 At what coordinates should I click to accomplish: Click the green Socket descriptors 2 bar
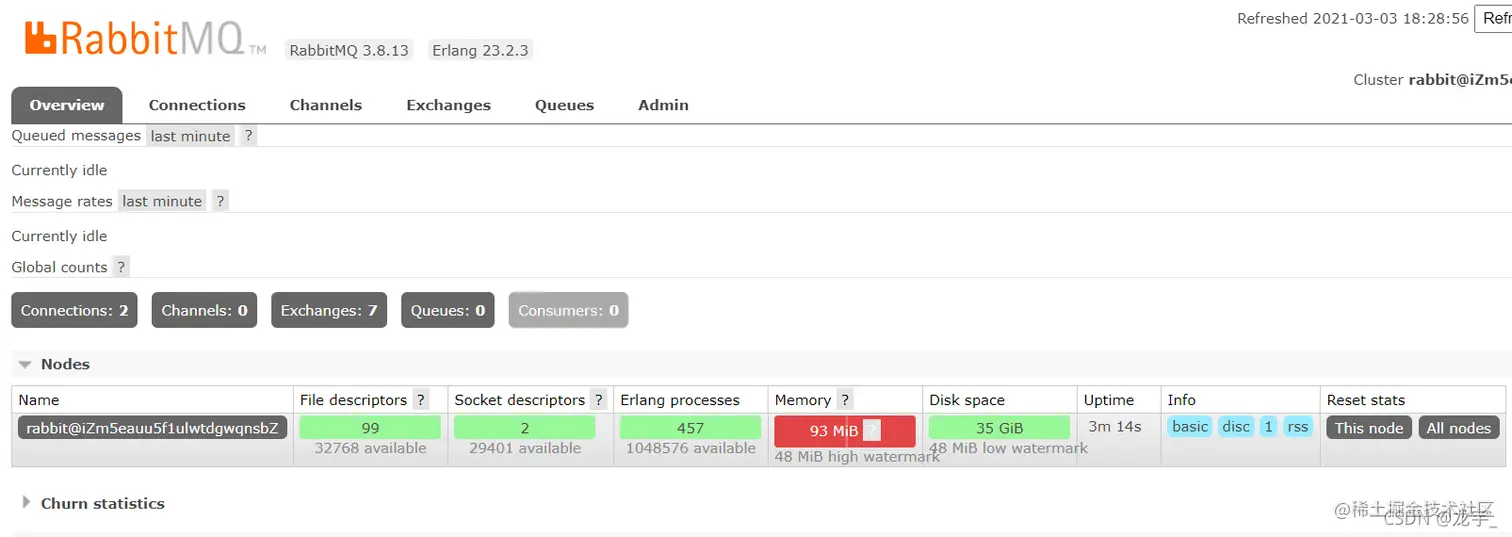(524, 427)
